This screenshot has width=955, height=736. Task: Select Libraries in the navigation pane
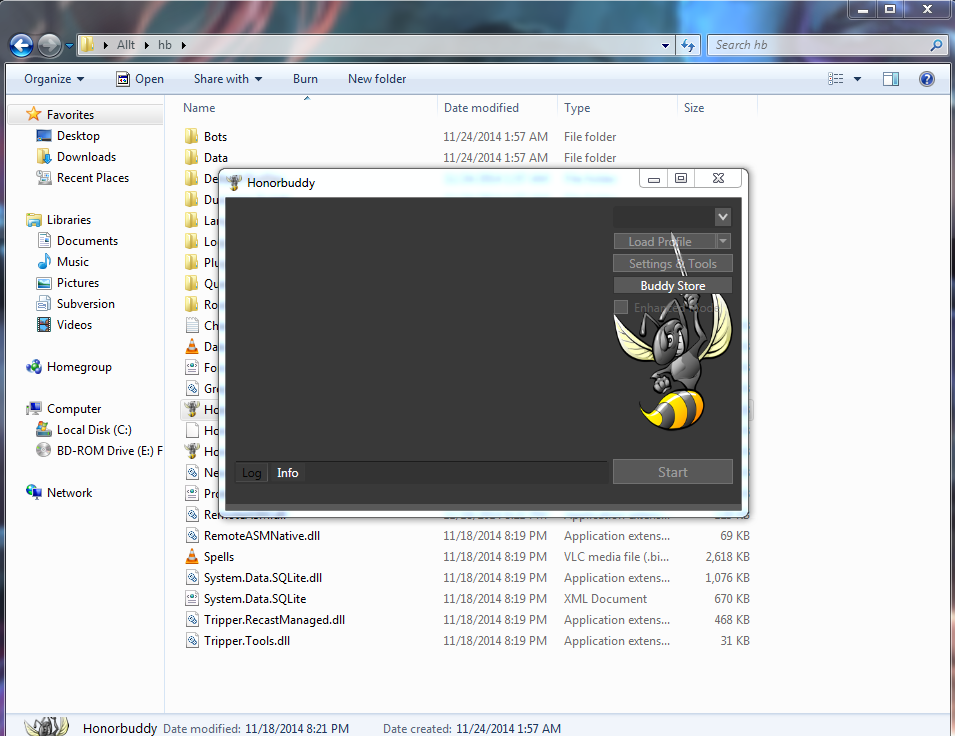(x=69, y=220)
